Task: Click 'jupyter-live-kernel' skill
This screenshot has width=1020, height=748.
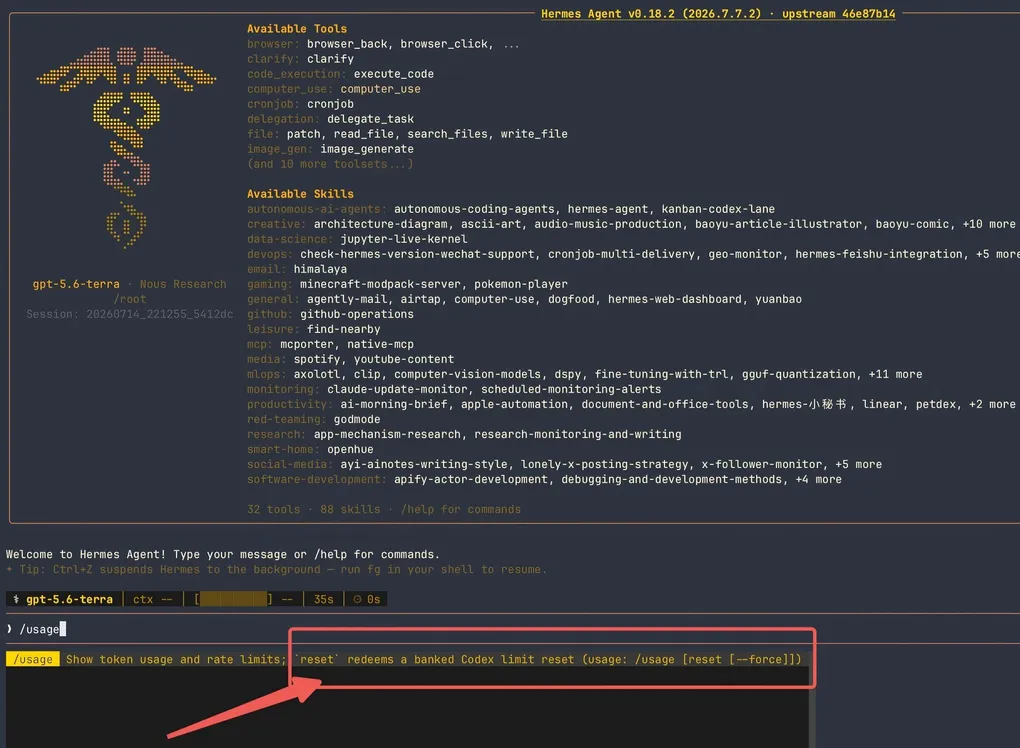Action: tap(403, 239)
